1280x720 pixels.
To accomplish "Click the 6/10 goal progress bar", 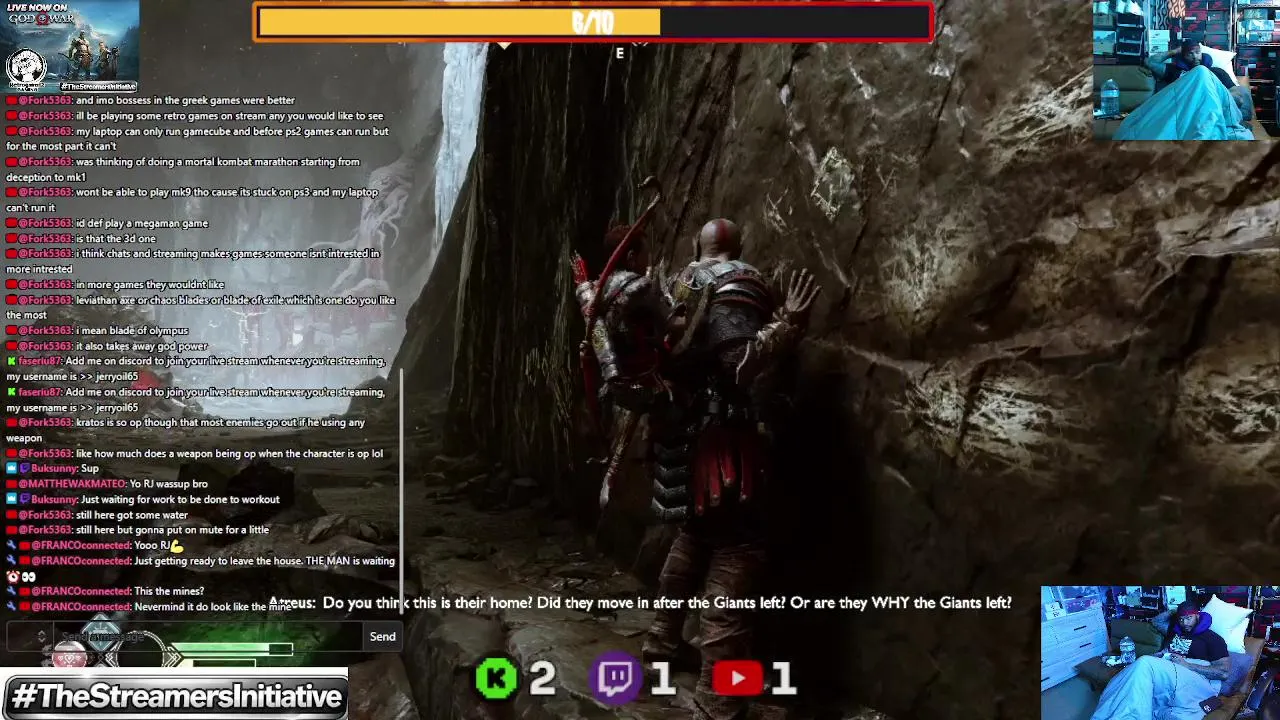I will click(593, 23).
